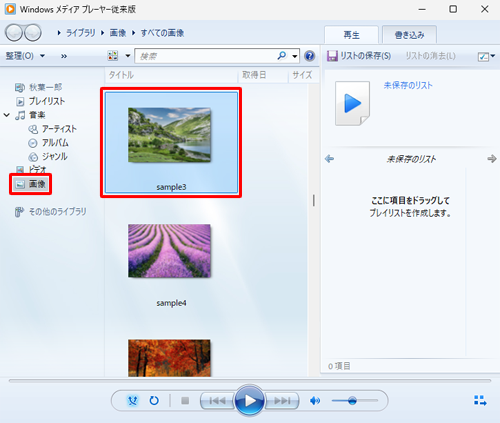Expand the search options dropdown arrow
Screen dimensions: 500x423
[x=295, y=56]
